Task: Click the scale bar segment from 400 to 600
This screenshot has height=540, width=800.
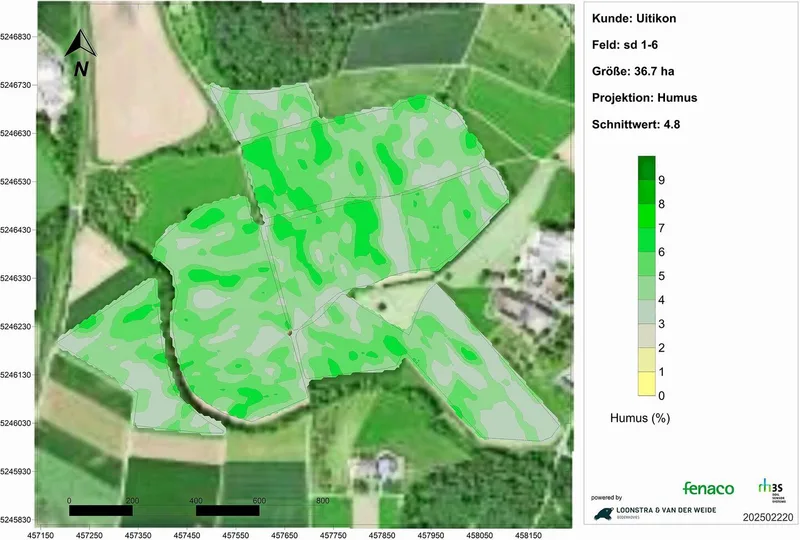Action: (x=228, y=510)
